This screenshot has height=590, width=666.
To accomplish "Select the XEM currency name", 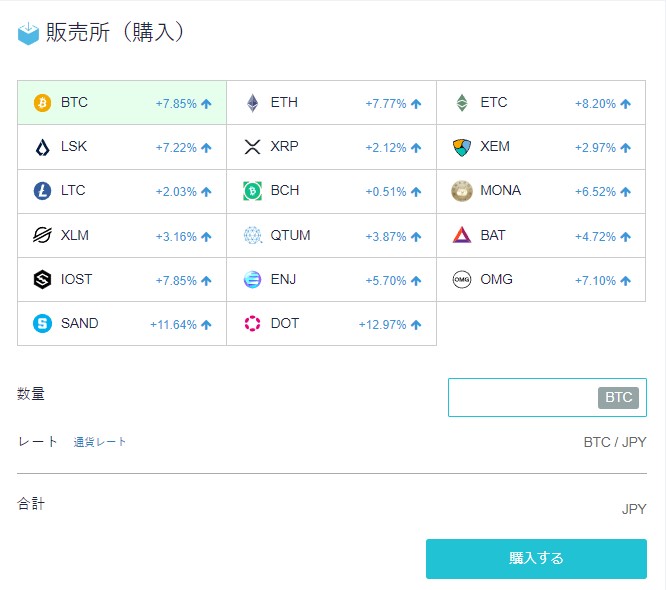I will pyautogui.click(x=495, y=147).
